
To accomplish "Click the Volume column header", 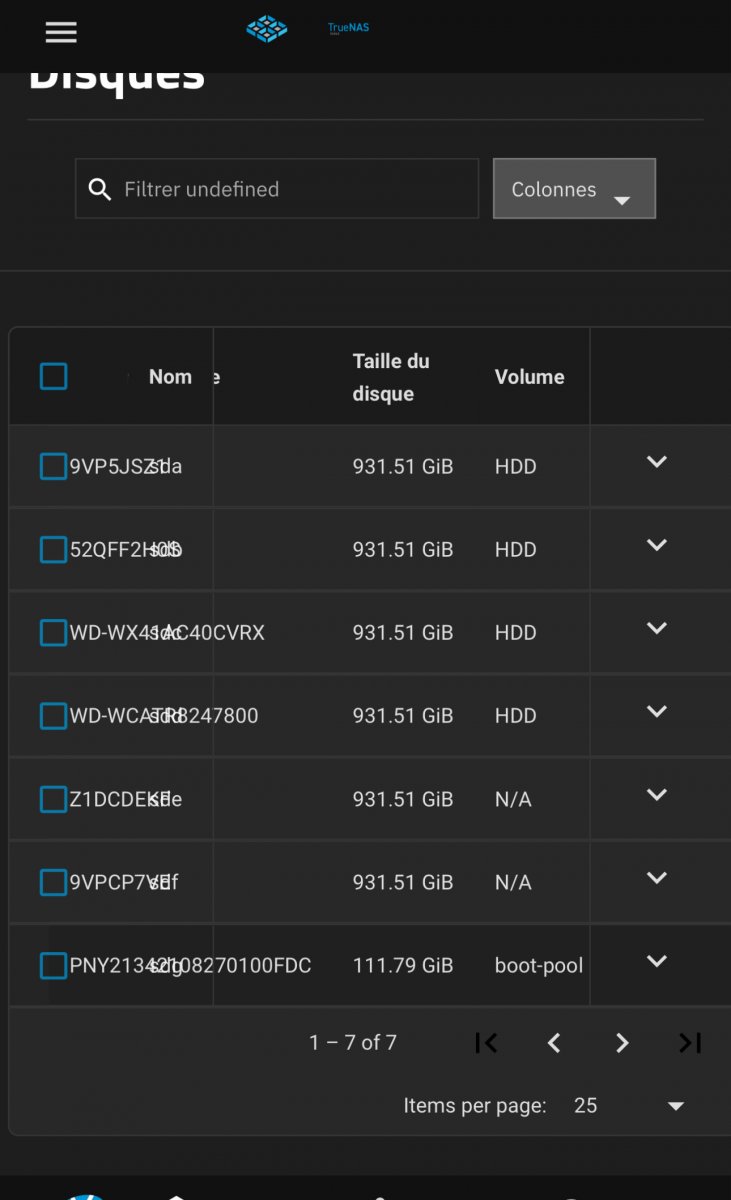I will (529, 377).
